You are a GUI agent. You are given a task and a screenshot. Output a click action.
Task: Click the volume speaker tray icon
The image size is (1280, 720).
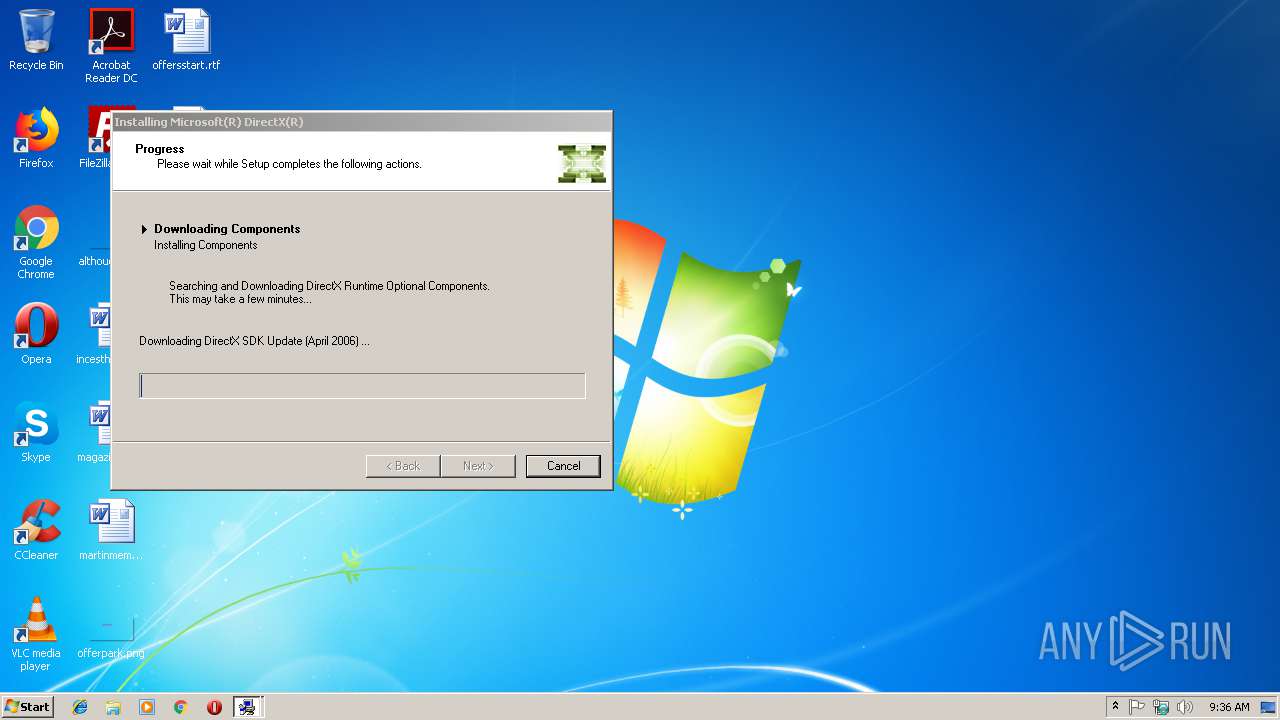coord(1185,707)
